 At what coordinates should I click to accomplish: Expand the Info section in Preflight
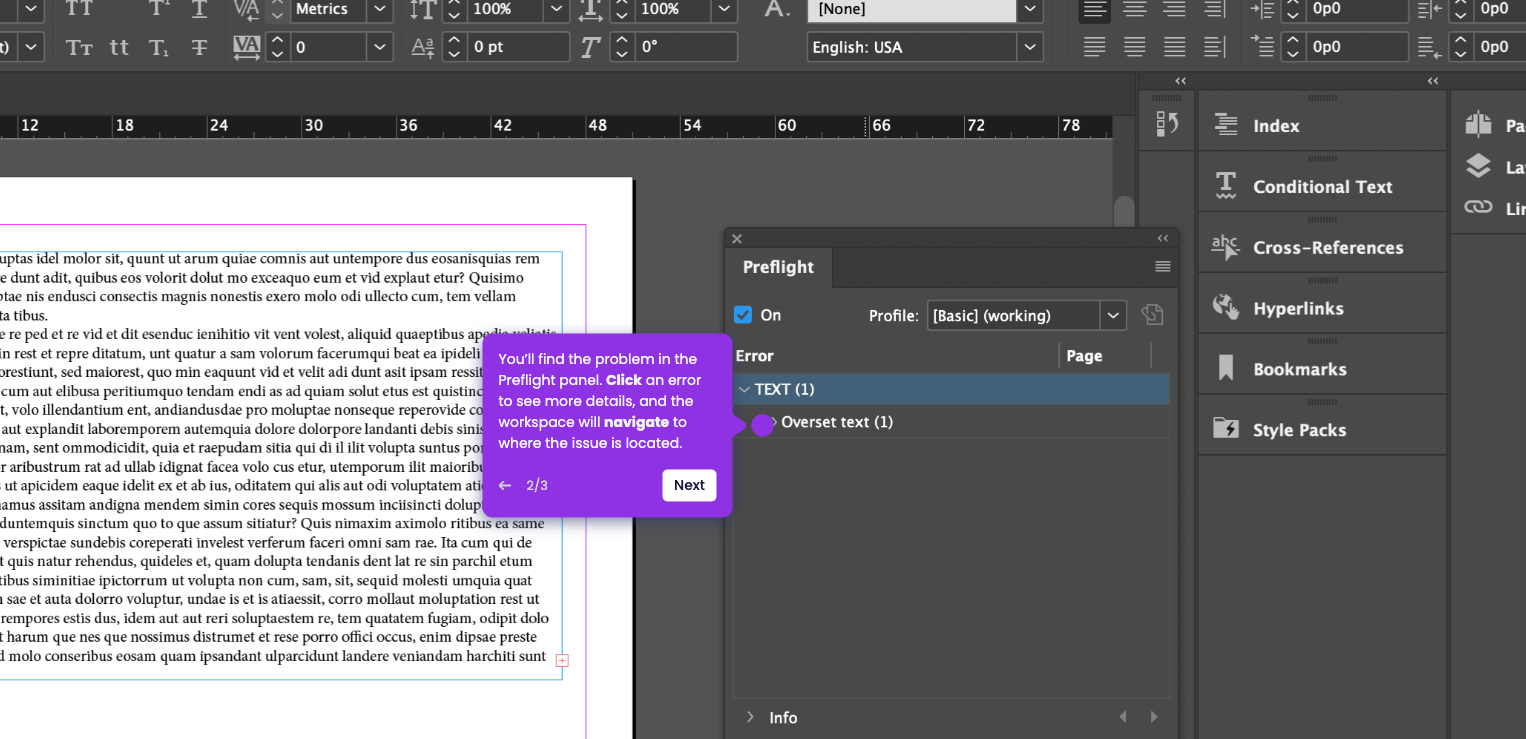point(750,717)
